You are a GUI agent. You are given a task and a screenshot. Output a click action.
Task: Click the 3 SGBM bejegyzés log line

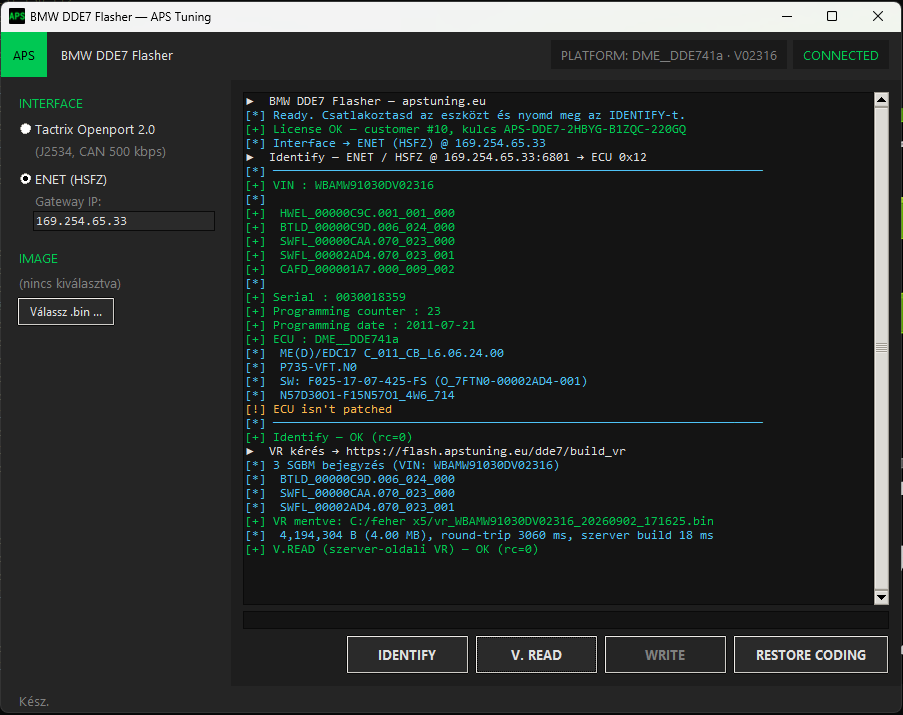[x=403, y=465]
